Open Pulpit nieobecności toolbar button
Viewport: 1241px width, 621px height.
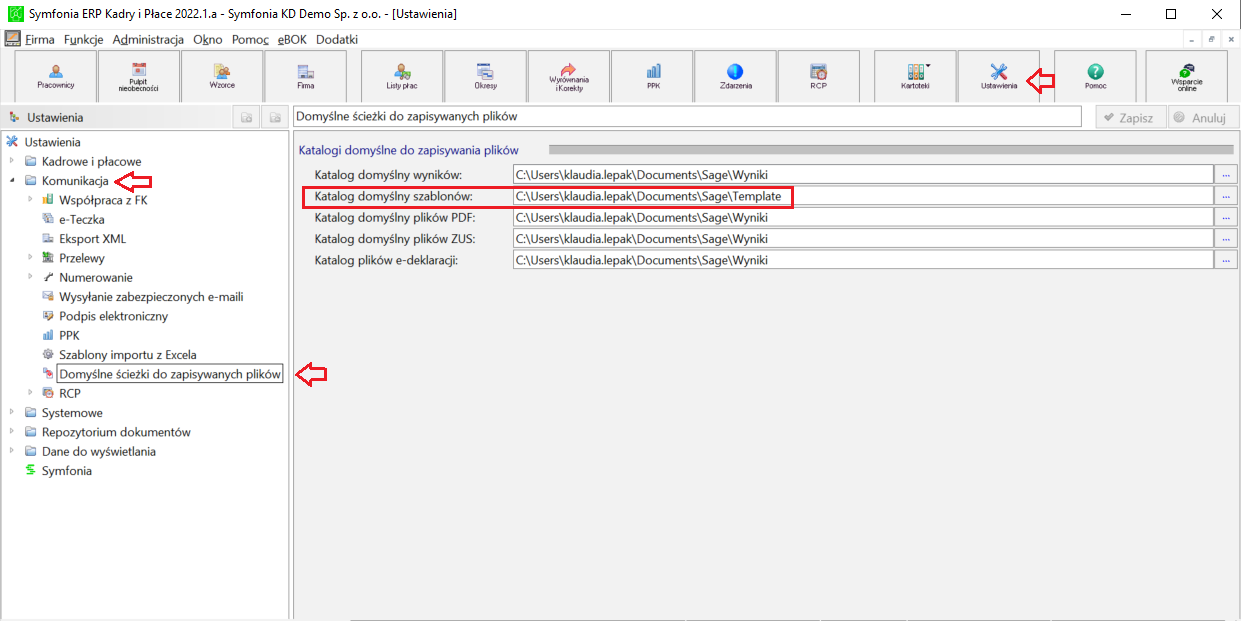[x=139, y=76]
